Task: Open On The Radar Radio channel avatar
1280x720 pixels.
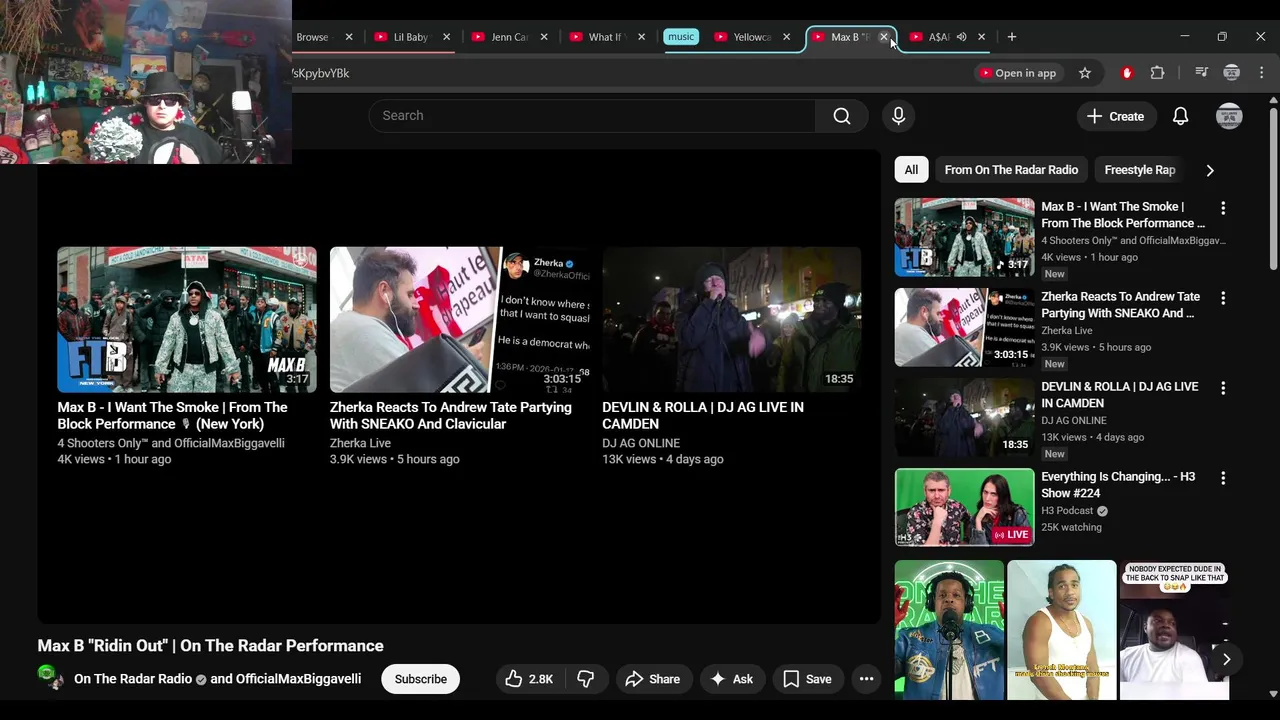Action: [50, 678]
